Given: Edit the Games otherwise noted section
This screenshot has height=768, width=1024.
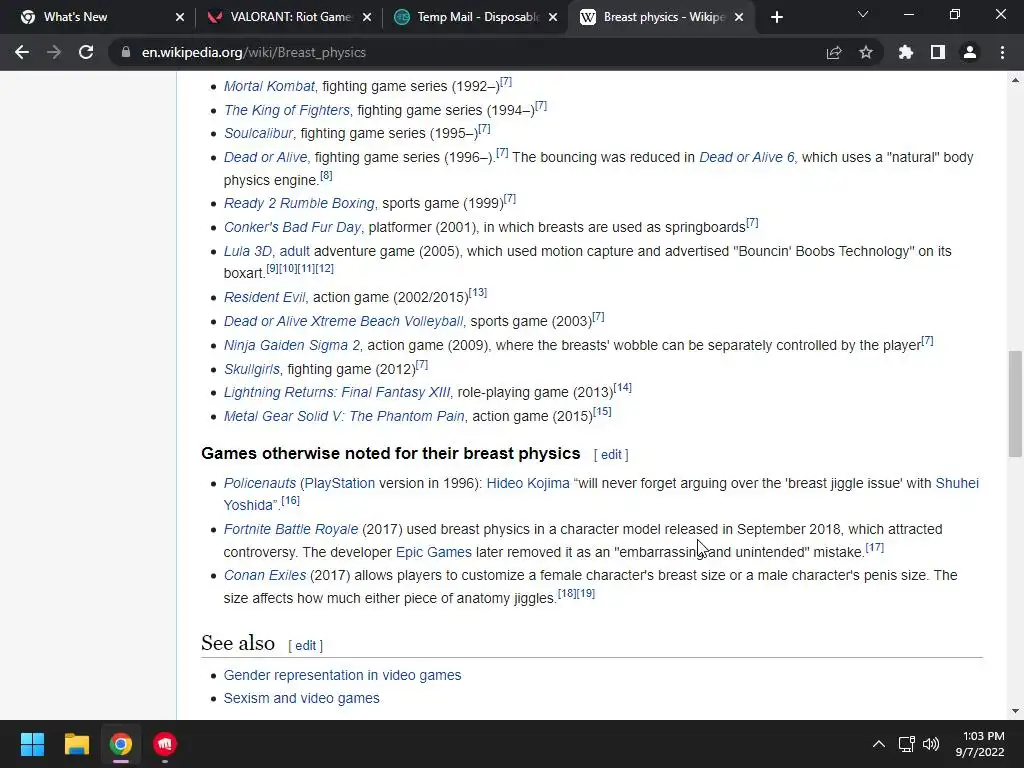Looking at the screenshot, I should point(611,455).
